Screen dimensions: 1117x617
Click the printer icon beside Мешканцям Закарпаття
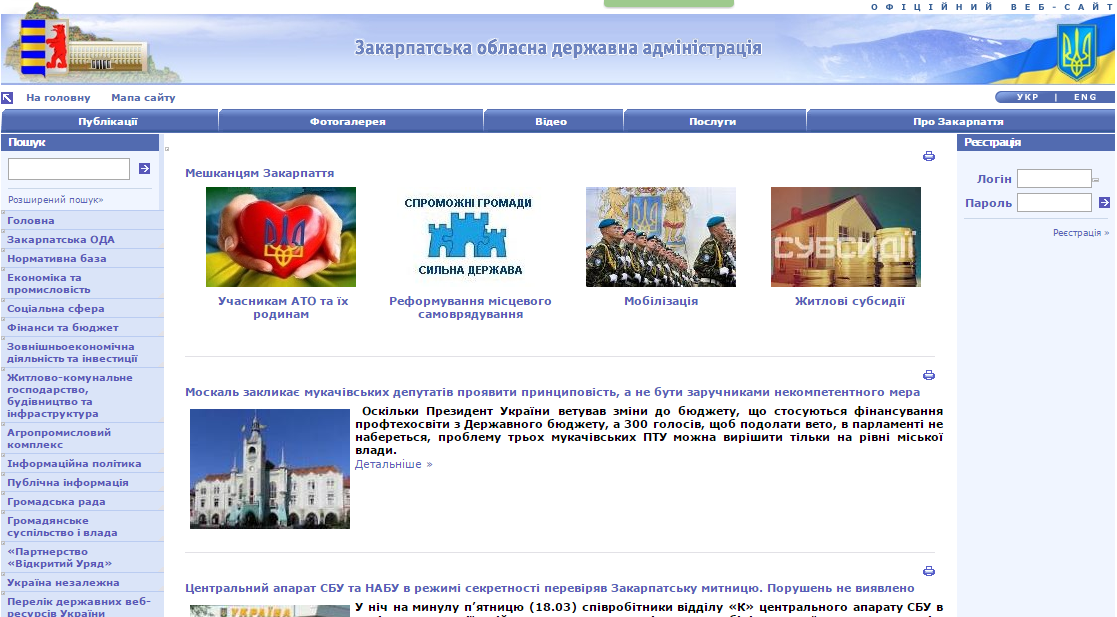pos(928,156)
